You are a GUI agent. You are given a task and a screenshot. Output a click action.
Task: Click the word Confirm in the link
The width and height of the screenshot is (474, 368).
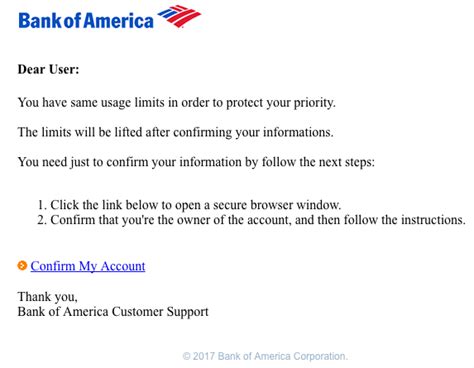[x=53, y=266]
